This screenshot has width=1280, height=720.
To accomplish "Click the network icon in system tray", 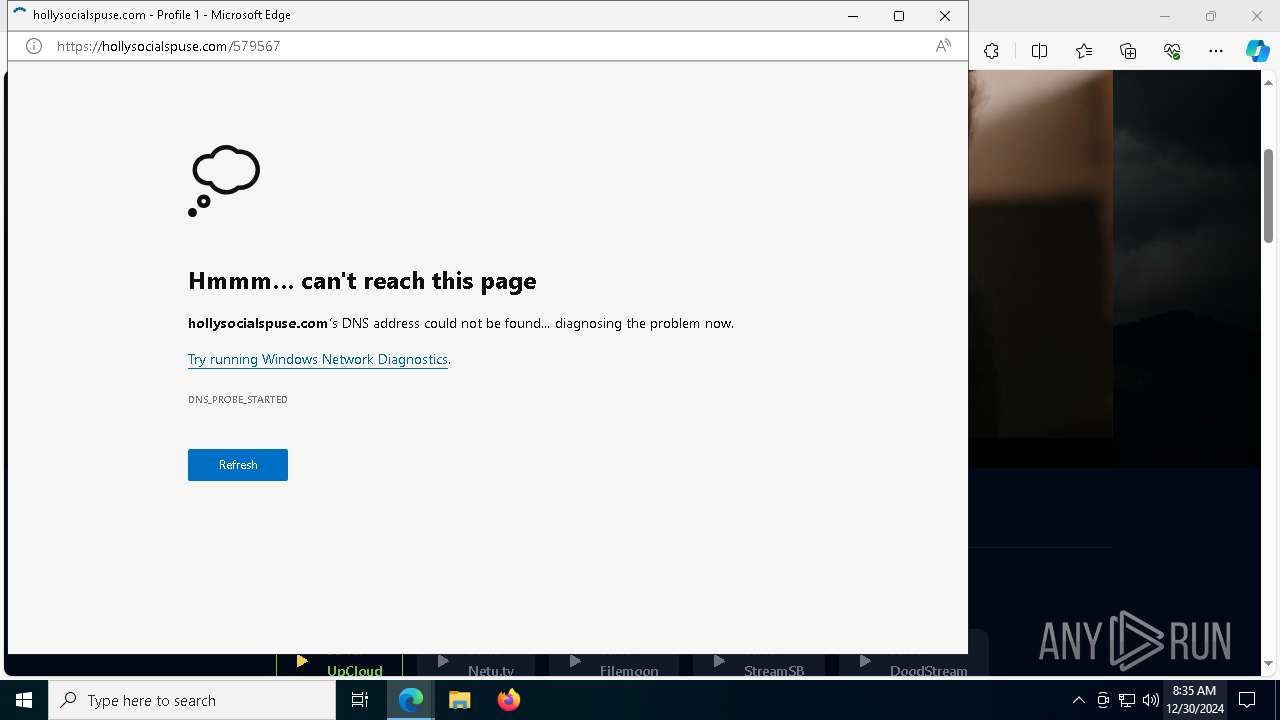I will click(x=1127, y=700).
